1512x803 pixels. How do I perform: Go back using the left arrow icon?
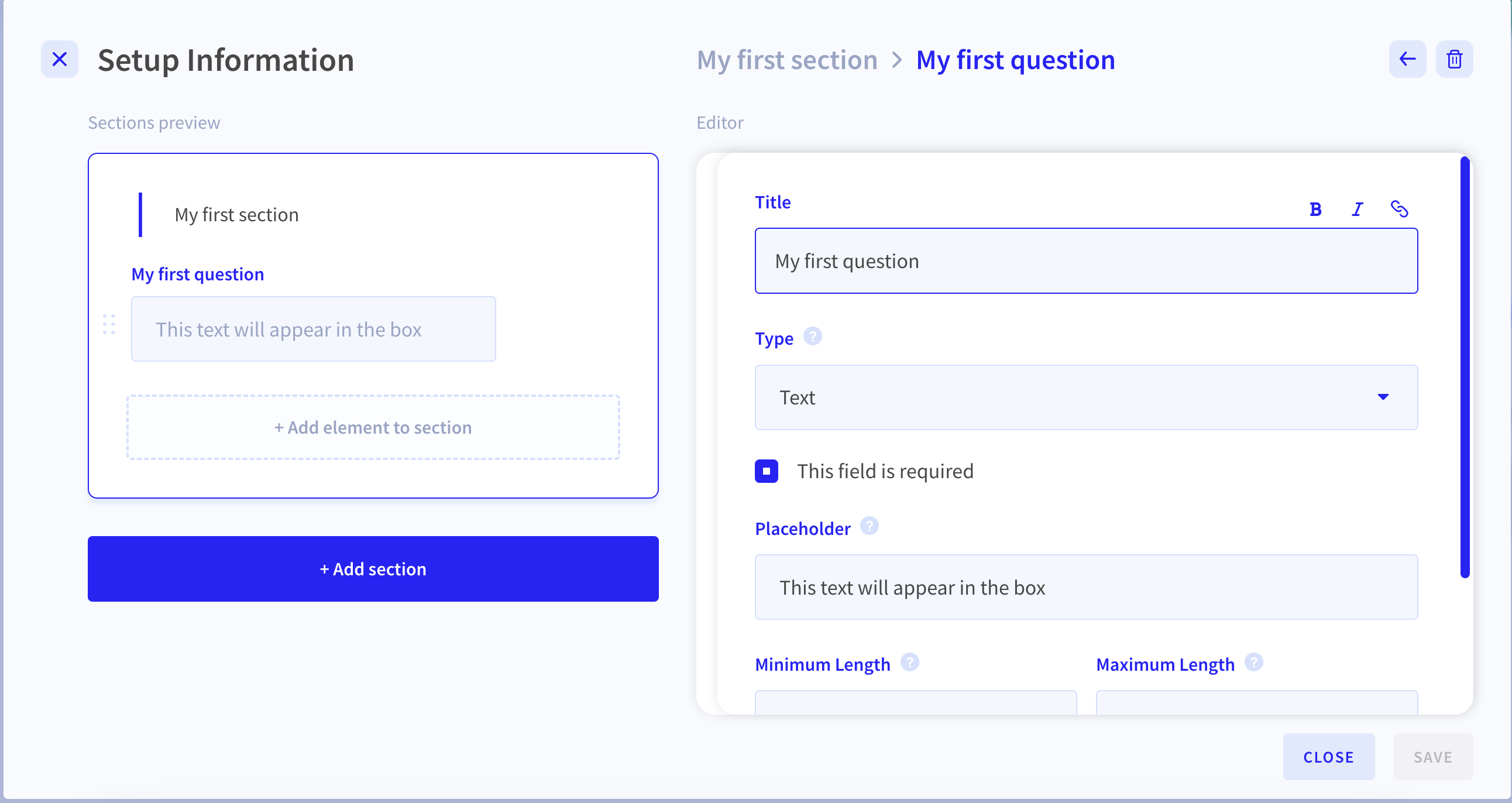pos(1407,59)
